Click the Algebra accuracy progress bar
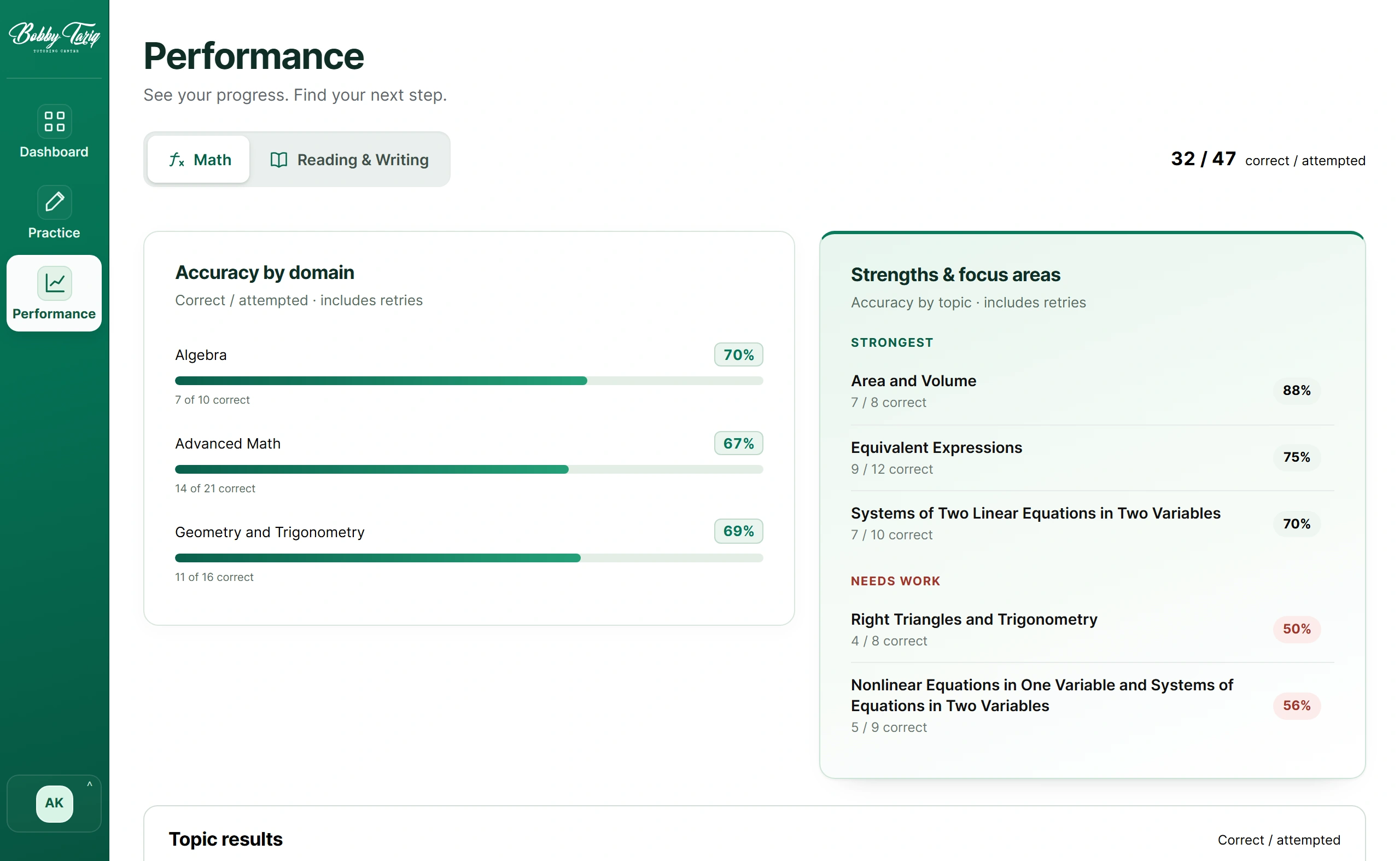This screenshot has height=861, width=1400. pyautogui.click(x=469, y=381)
